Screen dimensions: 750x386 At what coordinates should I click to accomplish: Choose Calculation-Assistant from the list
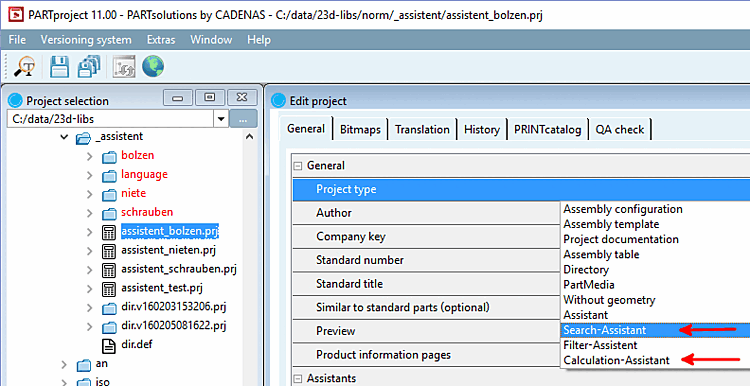[617, 360]
